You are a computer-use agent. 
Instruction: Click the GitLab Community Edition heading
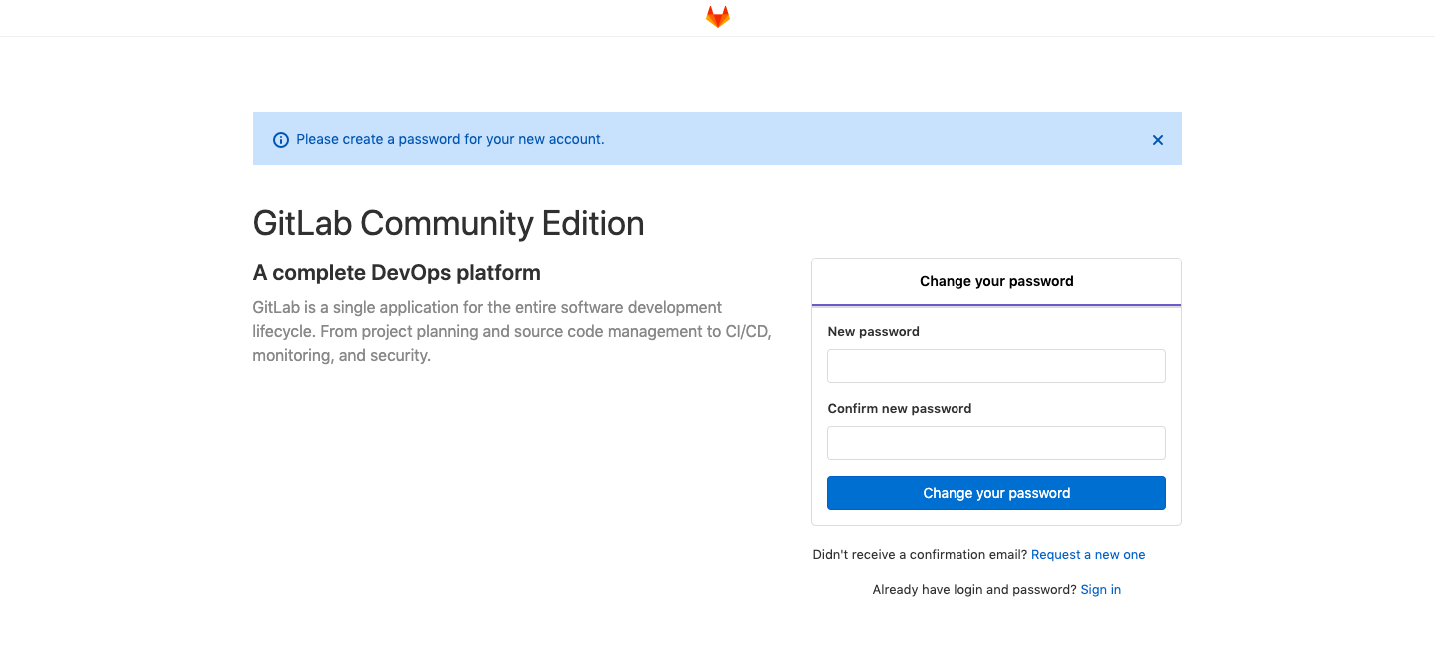tap(448, 222)
